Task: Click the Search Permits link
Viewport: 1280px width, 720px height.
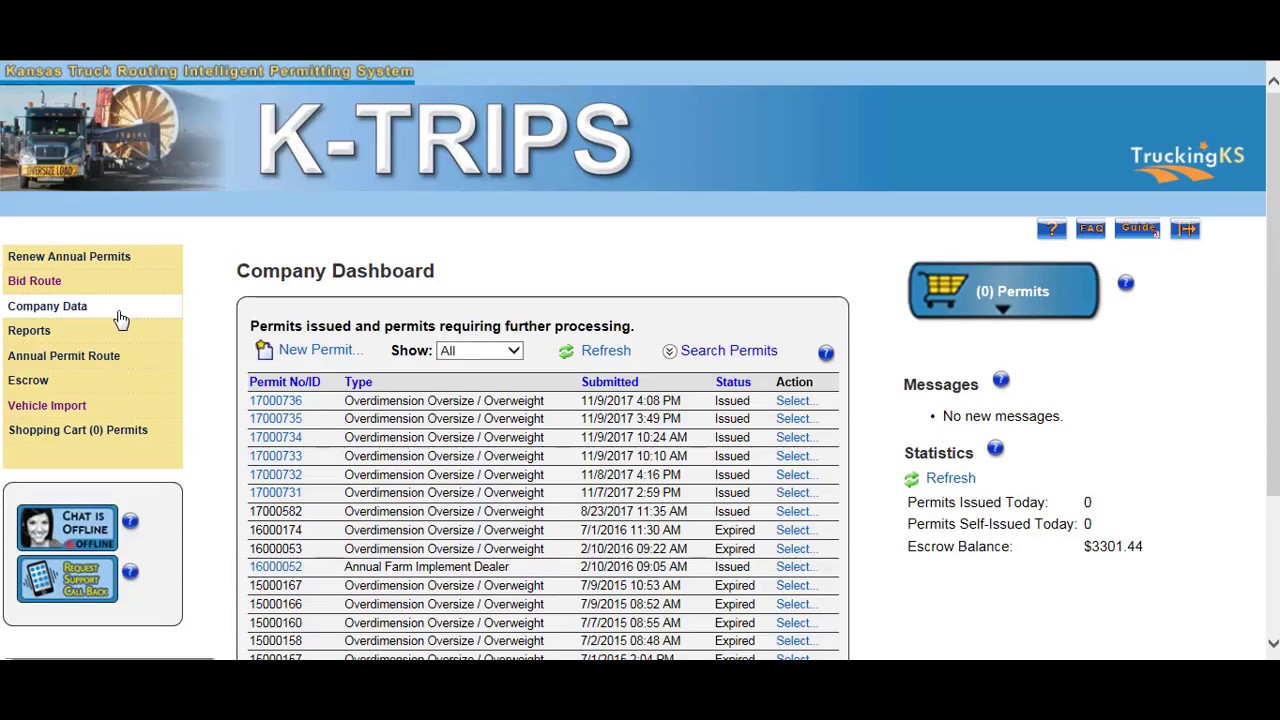Action: pyautogui.click(x=729, y=351)
